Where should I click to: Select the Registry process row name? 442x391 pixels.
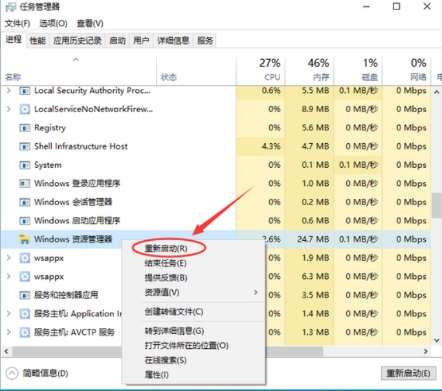point(50,128)
